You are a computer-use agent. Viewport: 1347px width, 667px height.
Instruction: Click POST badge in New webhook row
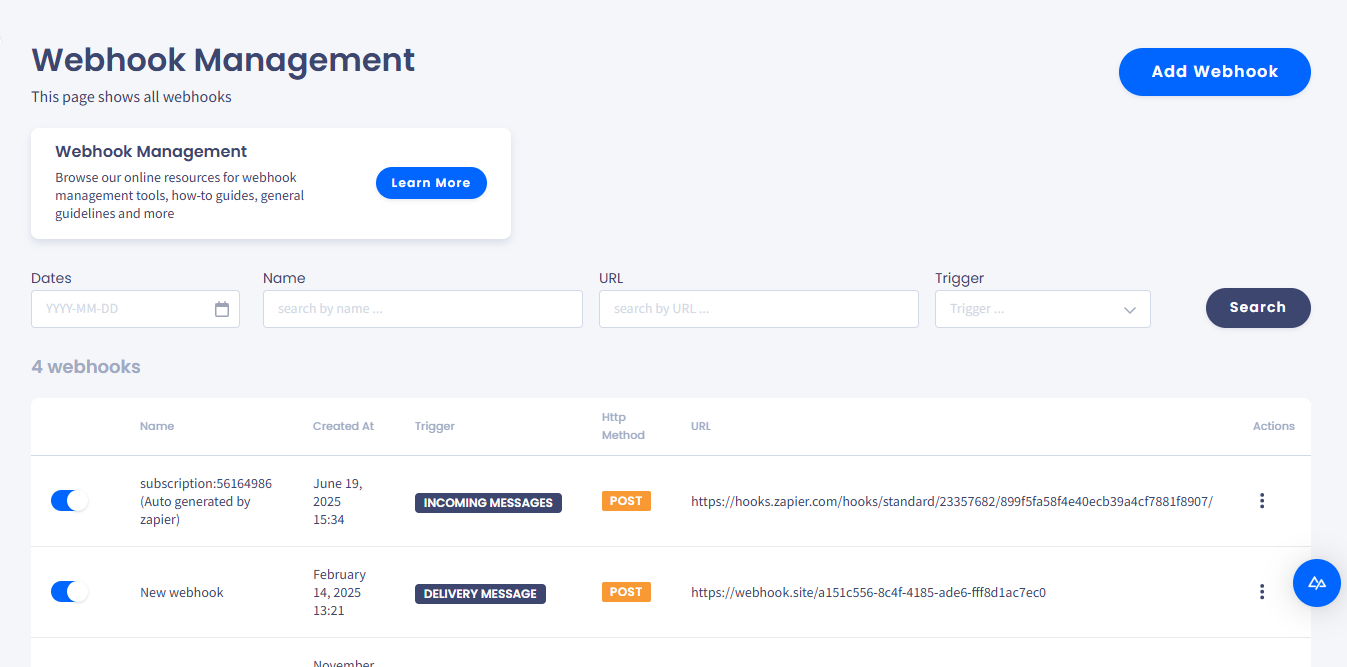[x=626, y=592]
